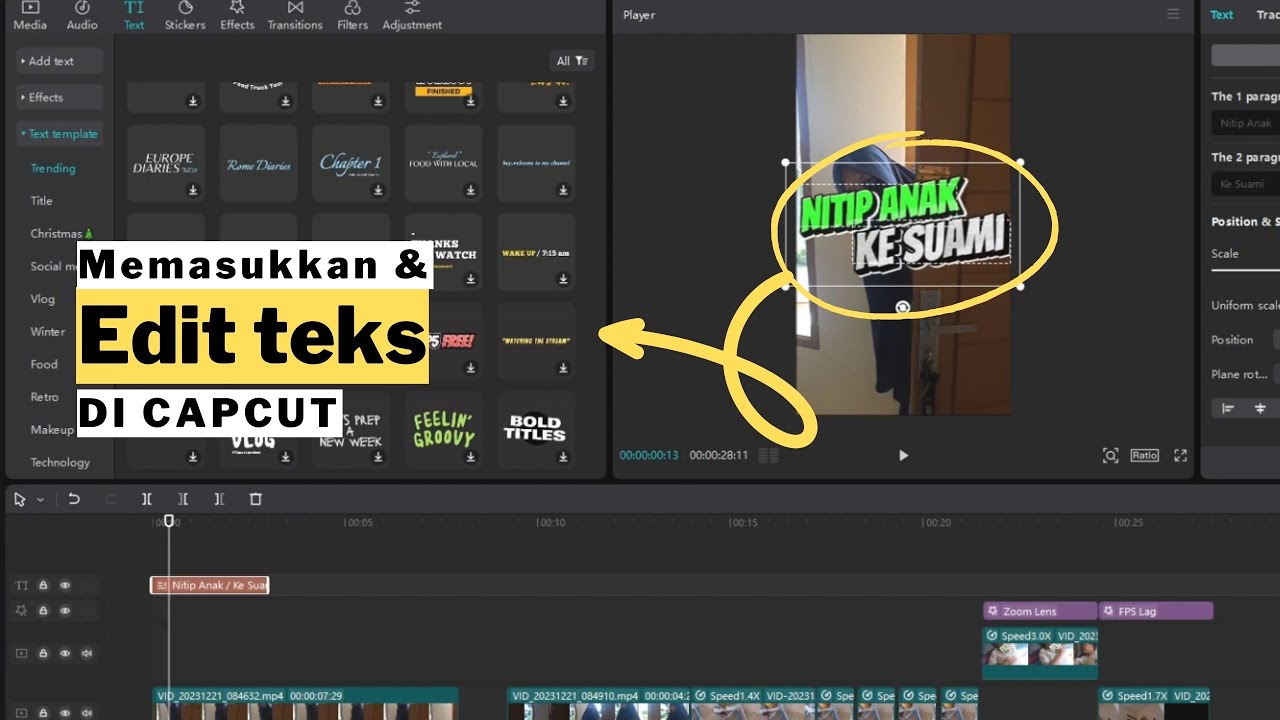Image resolution: width=1280 pixels, height=720 pixels.
Task: Select the Trending template category
Action: (x=53, y=168)
